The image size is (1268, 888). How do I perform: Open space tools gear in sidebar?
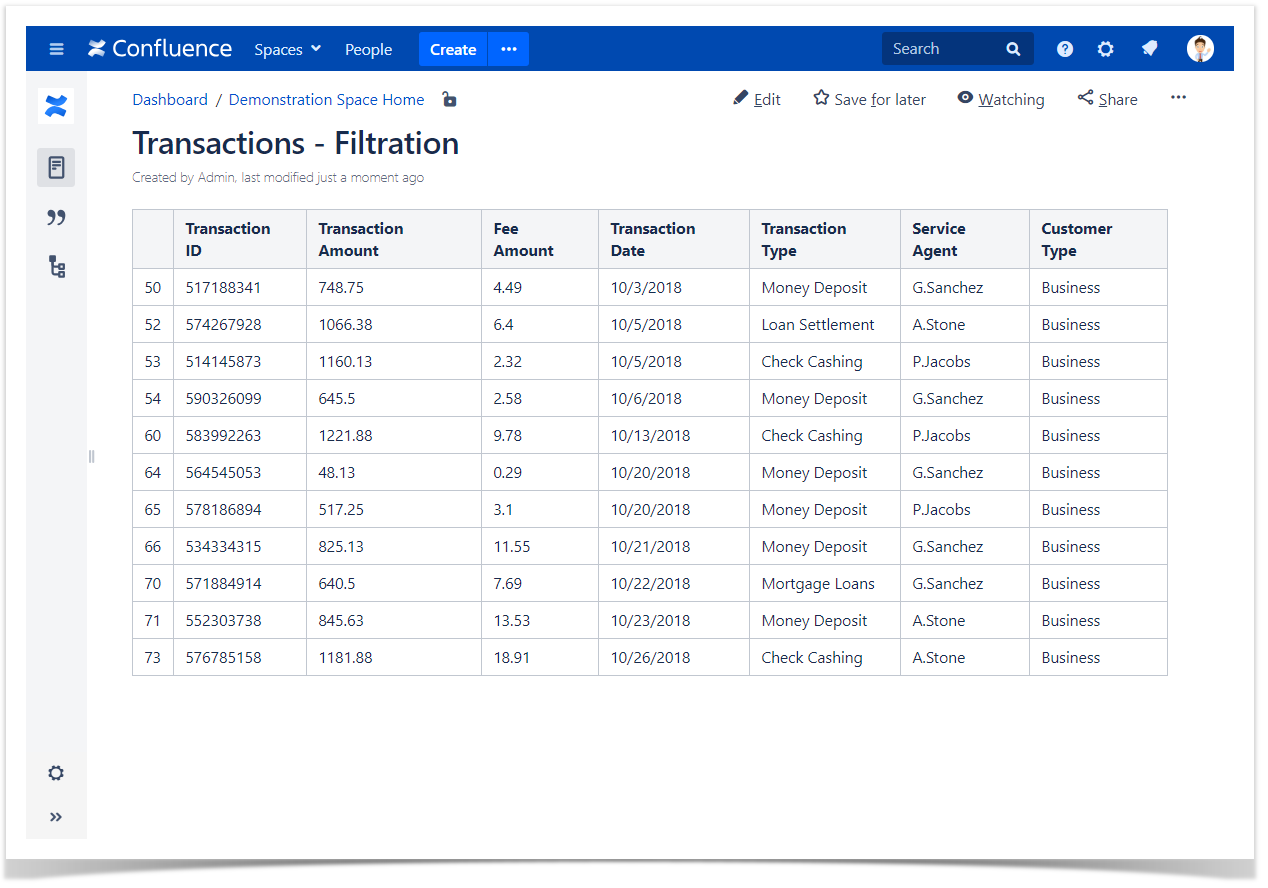click(56, 773)
